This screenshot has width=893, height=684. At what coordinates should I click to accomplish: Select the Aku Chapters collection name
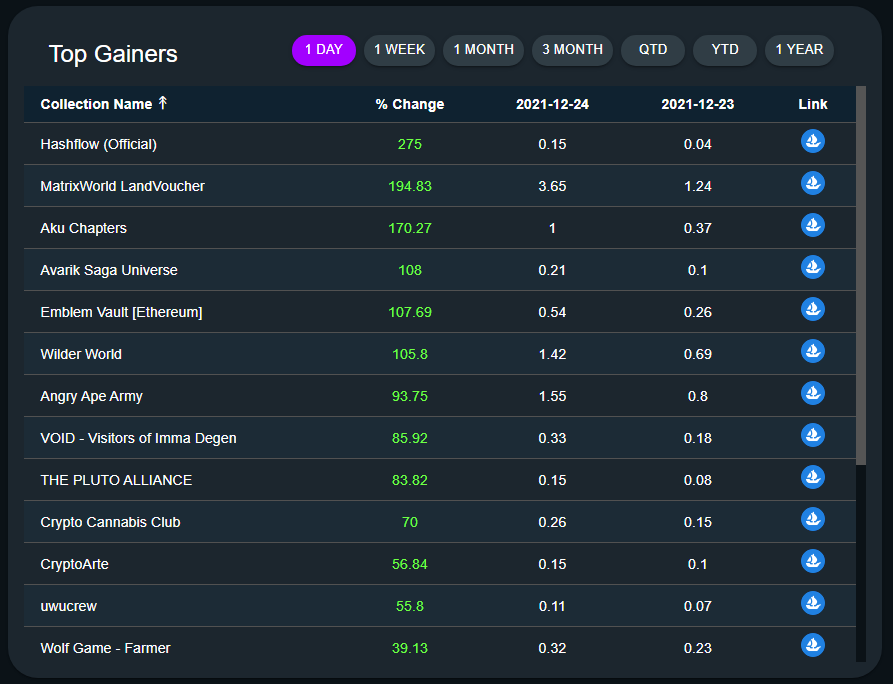(x=84, y=228)
